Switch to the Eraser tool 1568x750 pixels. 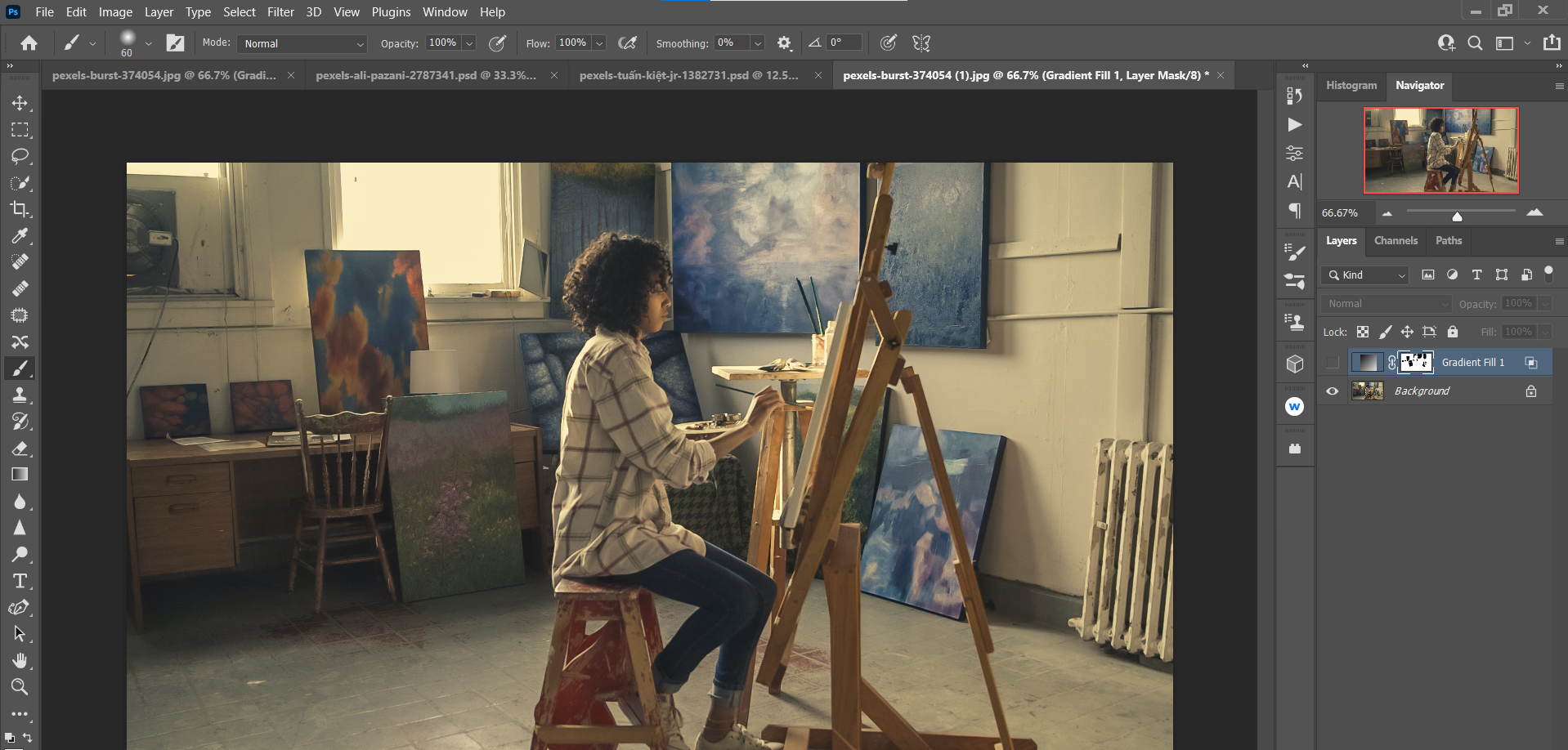click(x=20, y=448)
